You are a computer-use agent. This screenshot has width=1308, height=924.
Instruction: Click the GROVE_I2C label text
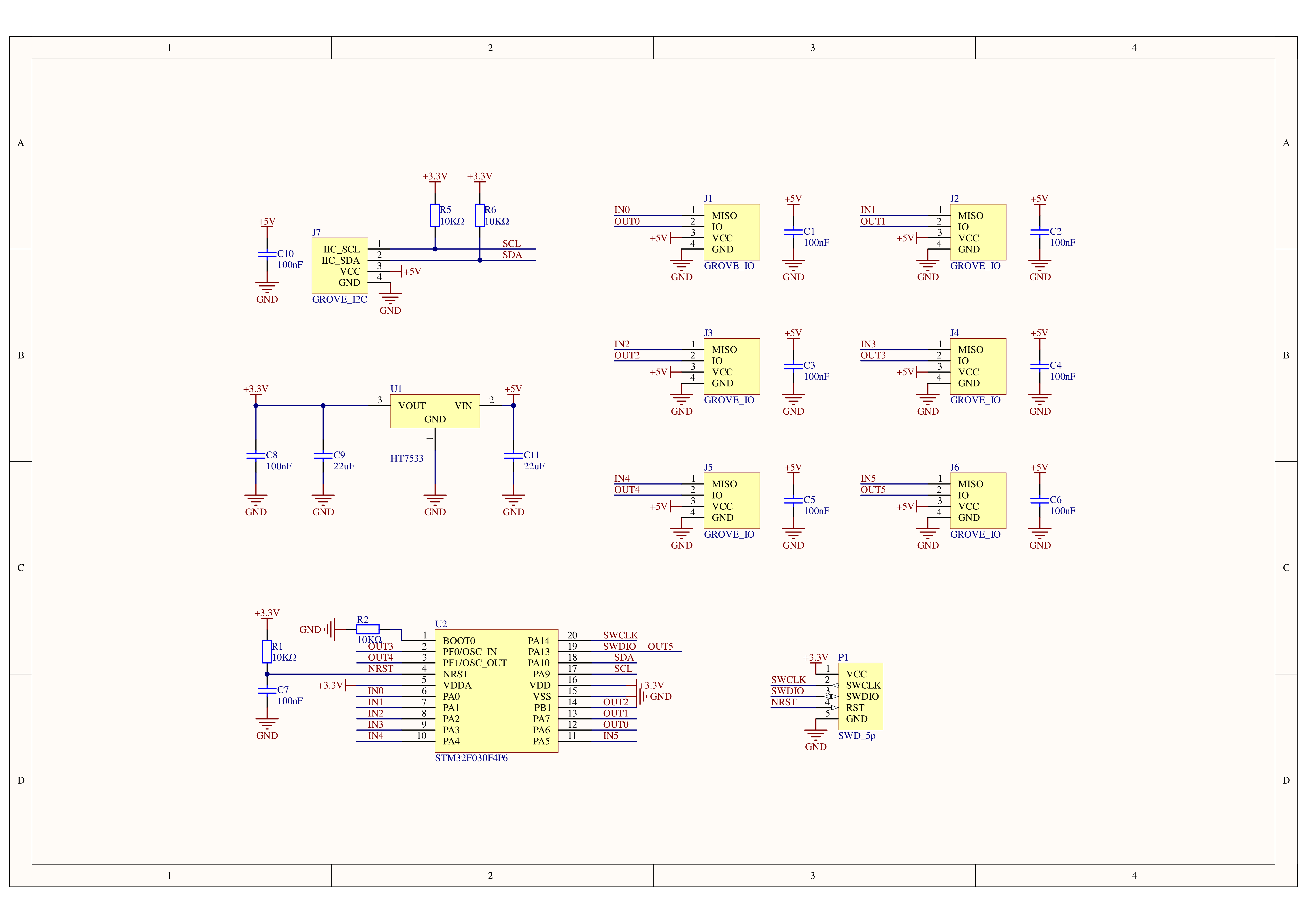point(340,300)
